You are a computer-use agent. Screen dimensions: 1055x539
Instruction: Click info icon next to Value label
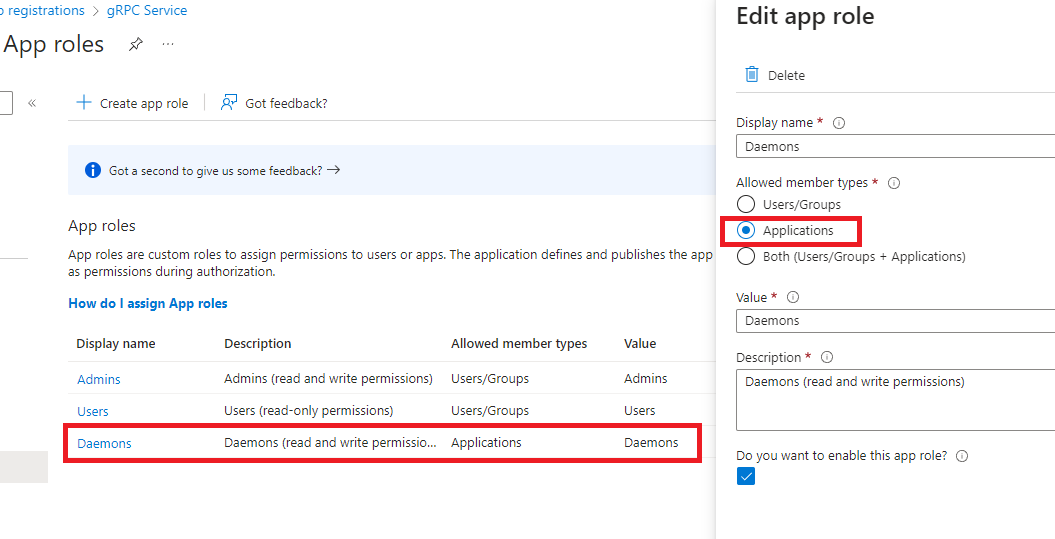(x=793, y=297)
